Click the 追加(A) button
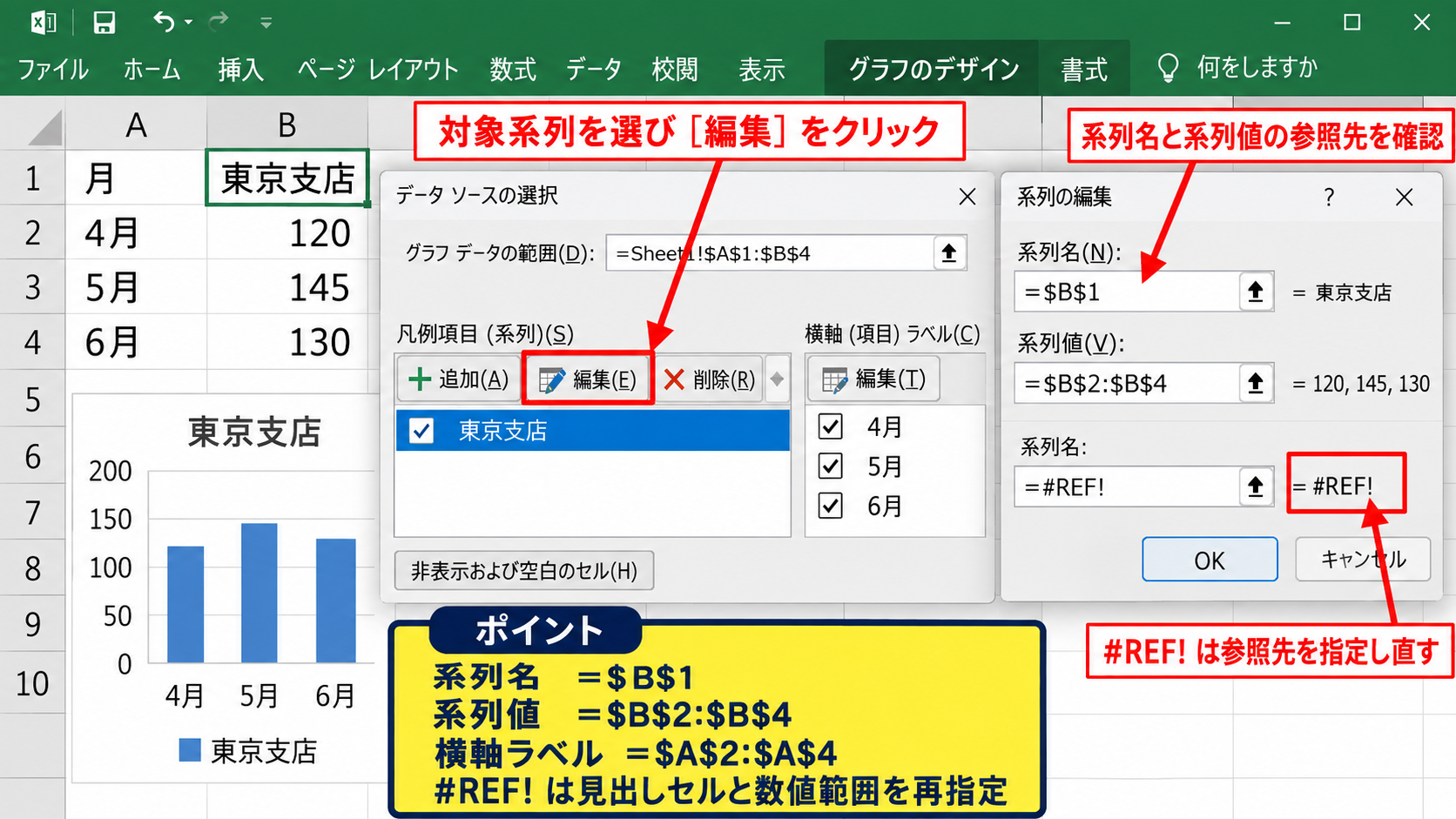This screenshot has height=819, width=1456. tap(459, 379)
